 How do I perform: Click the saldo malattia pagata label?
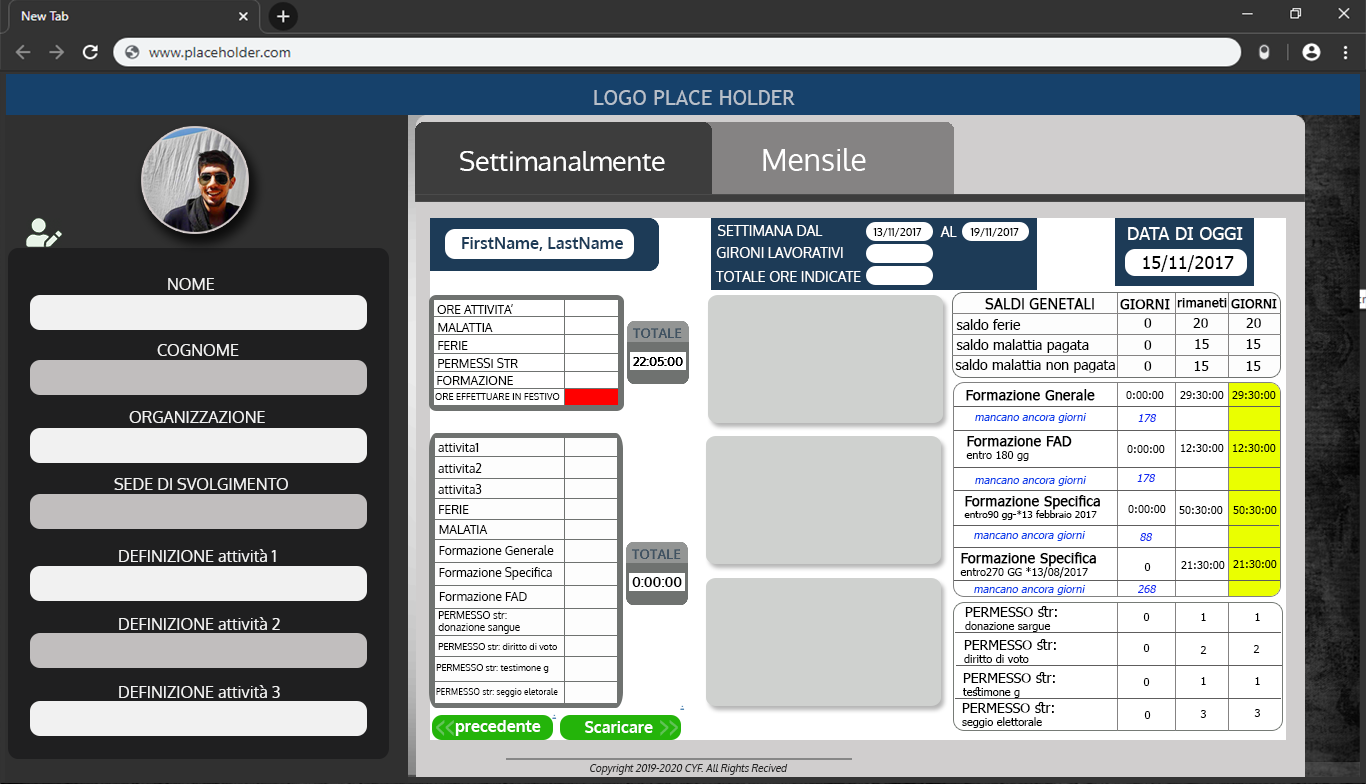(x=1022, y=345)
